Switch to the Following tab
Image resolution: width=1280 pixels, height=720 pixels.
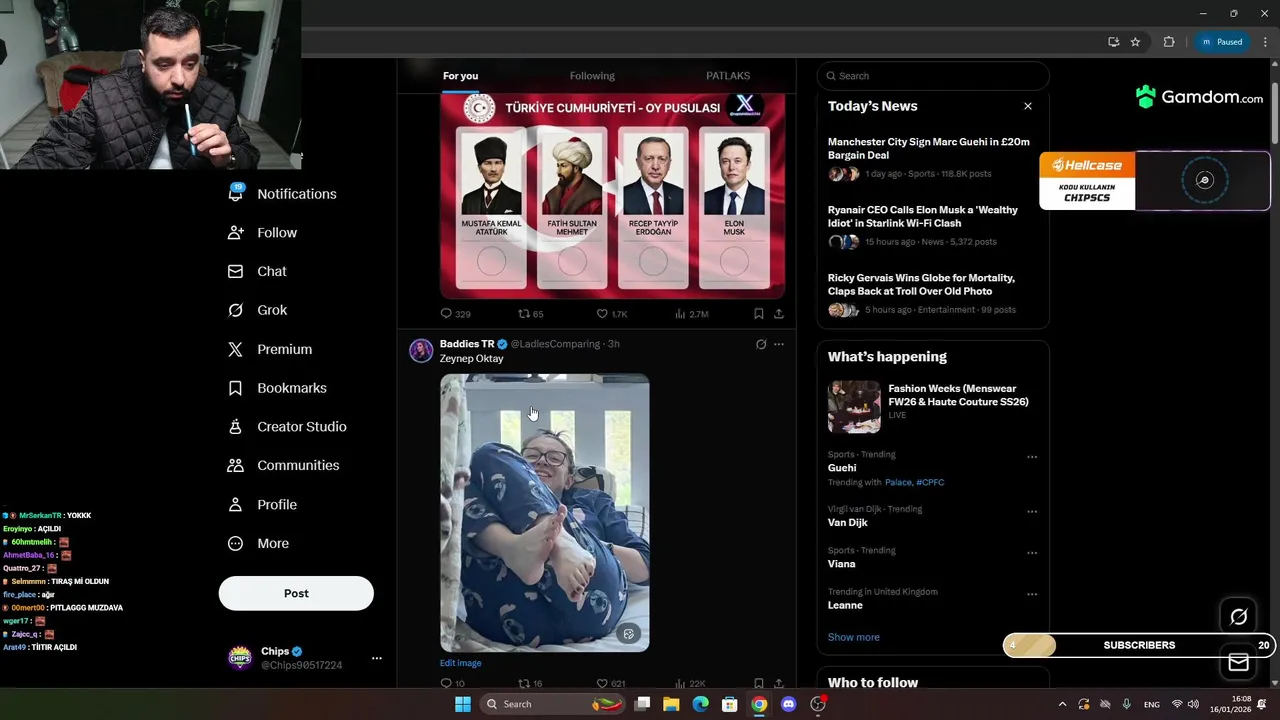click(x=592, y=76)
